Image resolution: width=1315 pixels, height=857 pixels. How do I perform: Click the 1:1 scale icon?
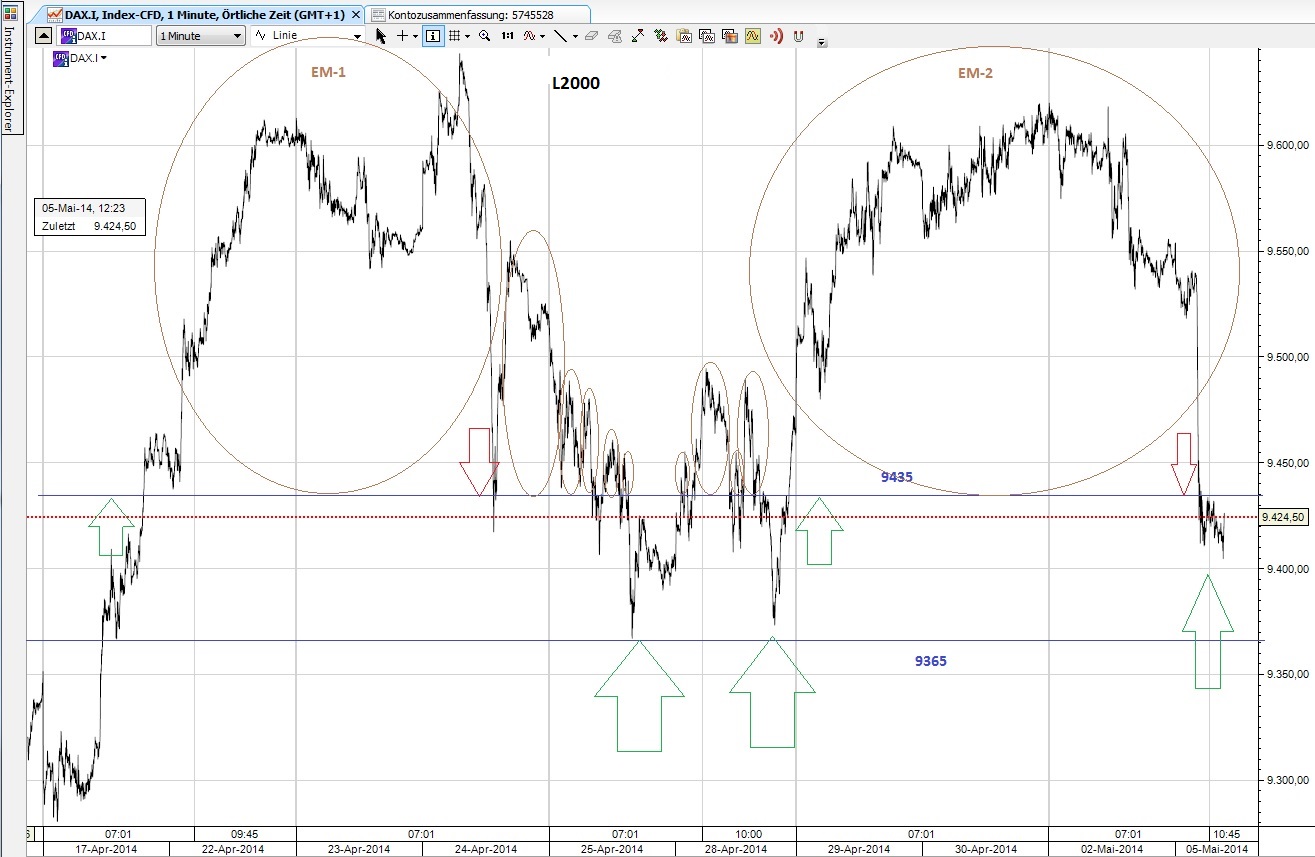508,36
